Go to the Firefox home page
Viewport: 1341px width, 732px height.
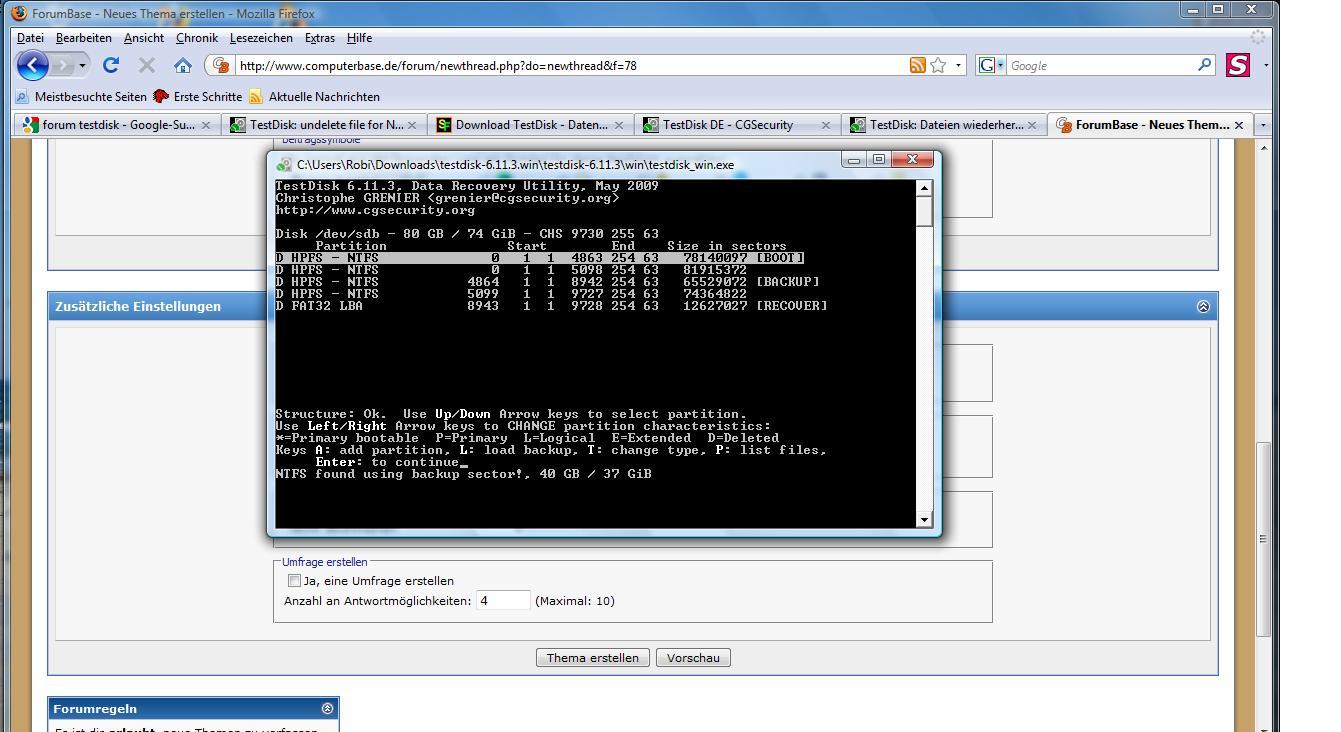pyautogui.click(x=182, y=65)
